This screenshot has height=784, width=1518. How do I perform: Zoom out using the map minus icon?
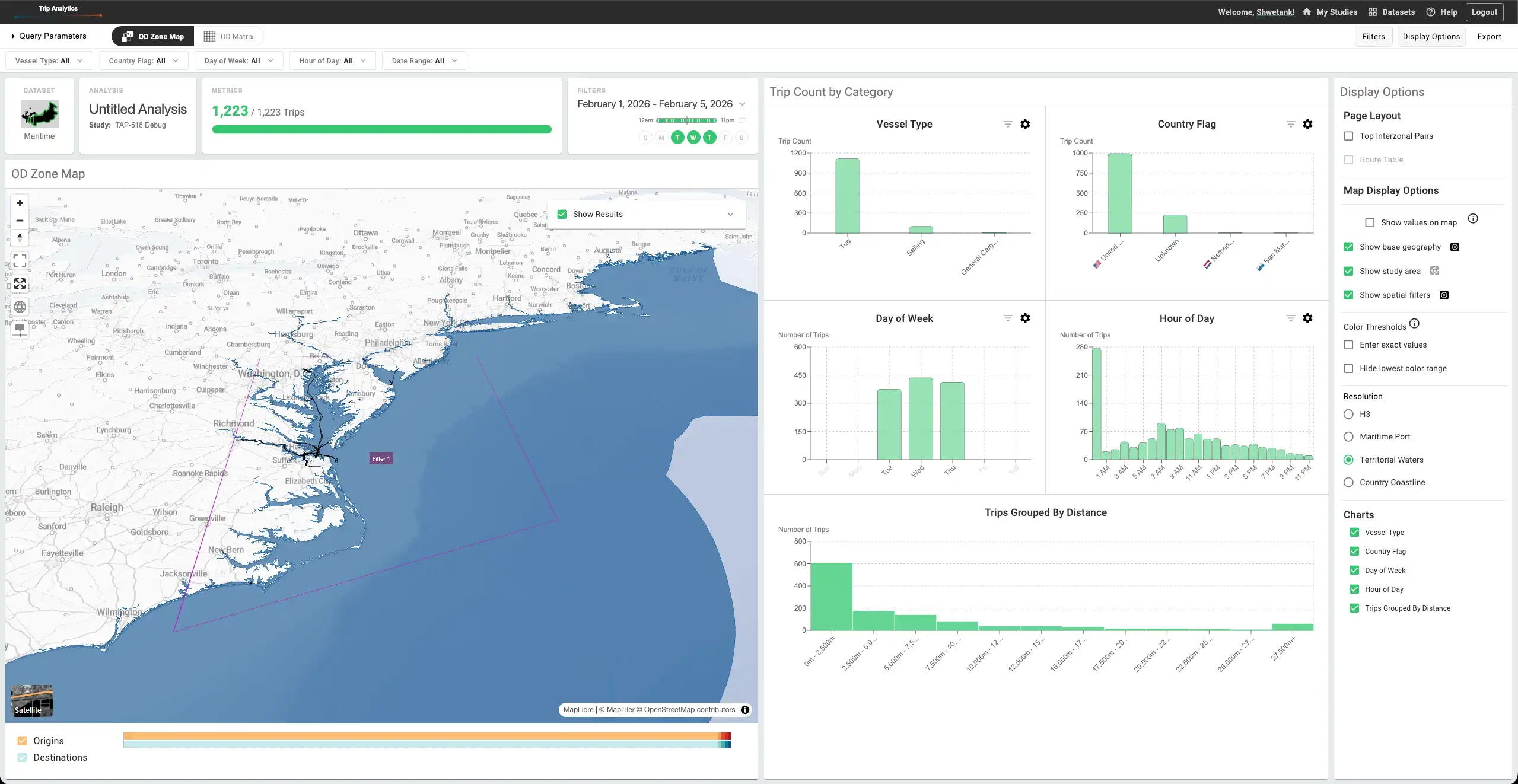click(20, 220)
